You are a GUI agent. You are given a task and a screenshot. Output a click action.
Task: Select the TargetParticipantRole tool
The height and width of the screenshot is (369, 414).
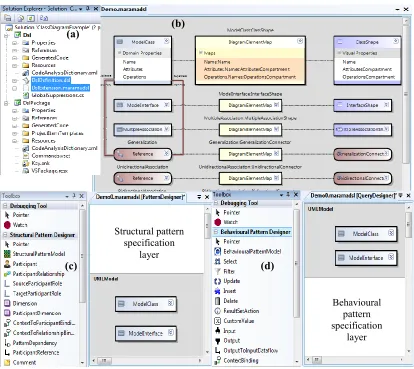point(33,294)
